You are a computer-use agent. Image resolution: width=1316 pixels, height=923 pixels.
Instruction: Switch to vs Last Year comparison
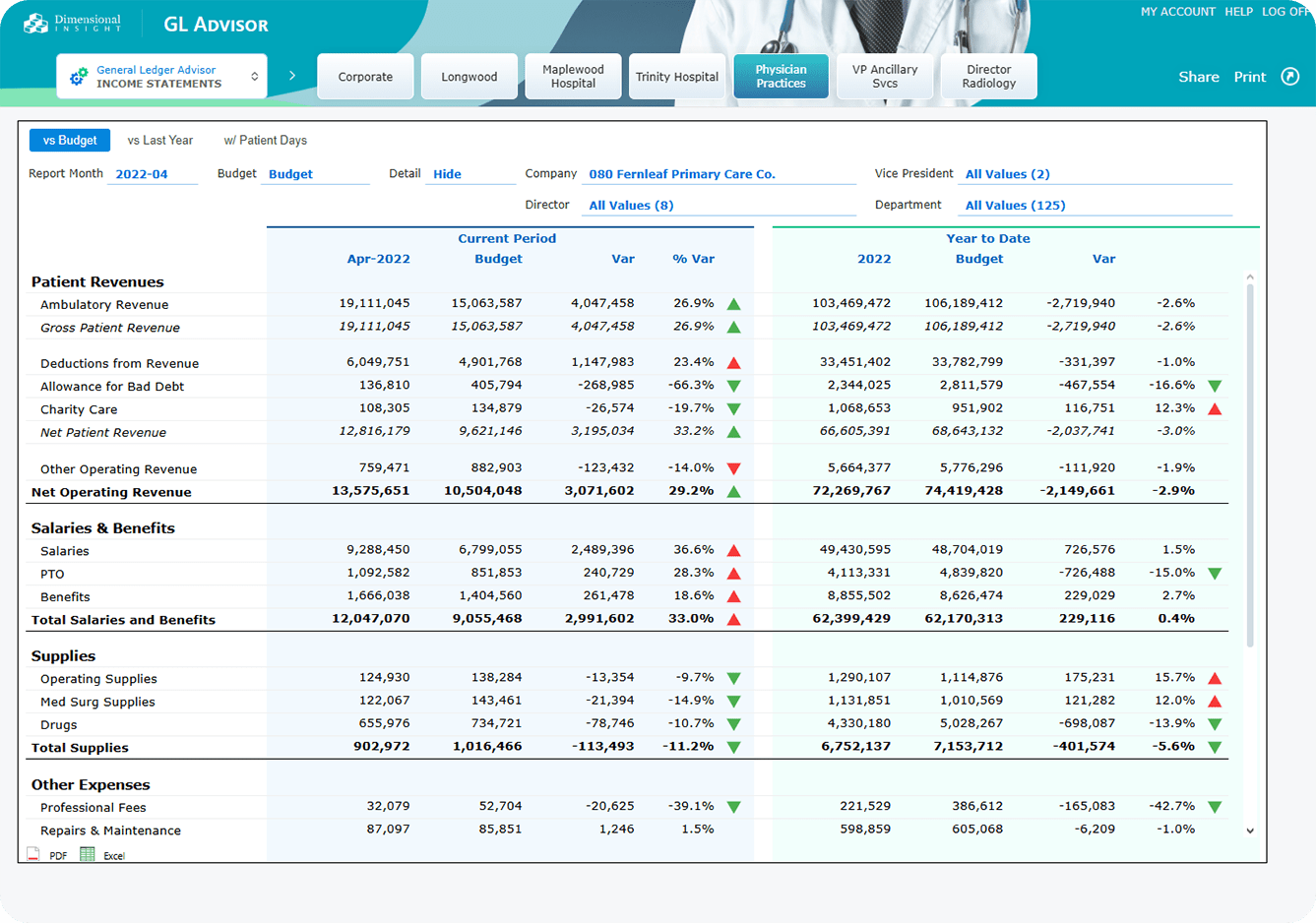point(160,141)
